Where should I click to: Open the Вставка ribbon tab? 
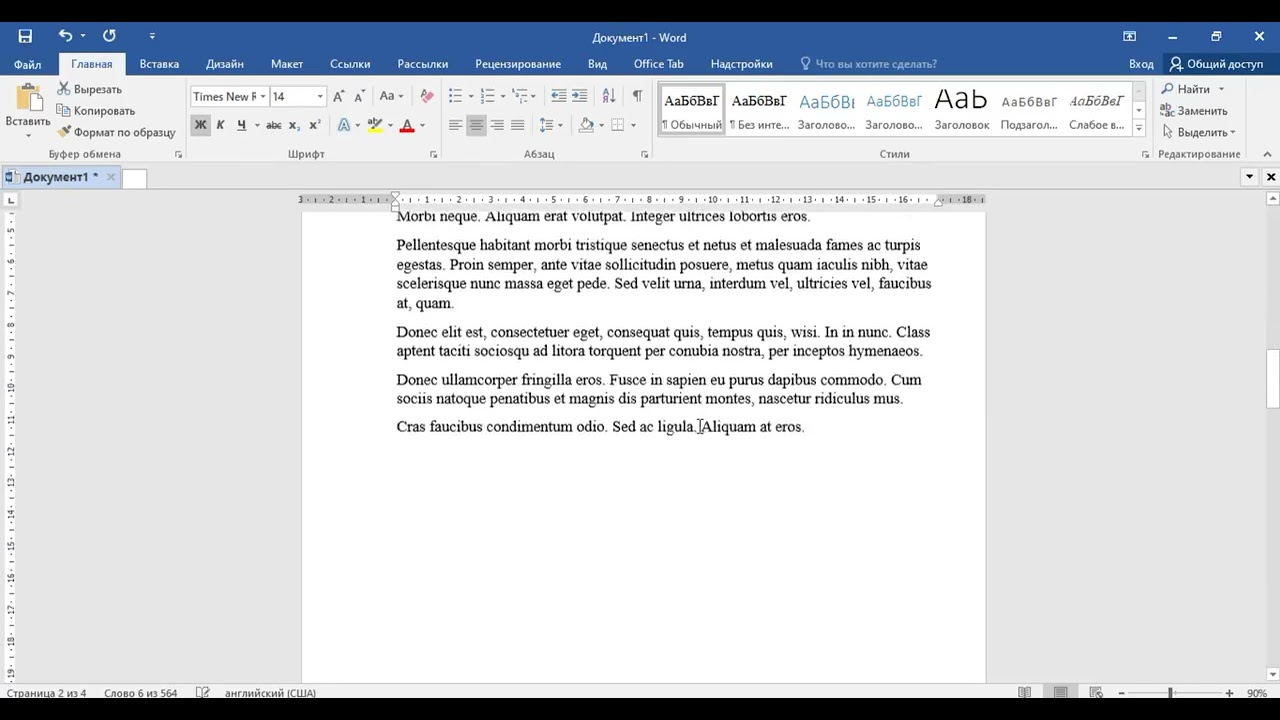tap(159, 64)
